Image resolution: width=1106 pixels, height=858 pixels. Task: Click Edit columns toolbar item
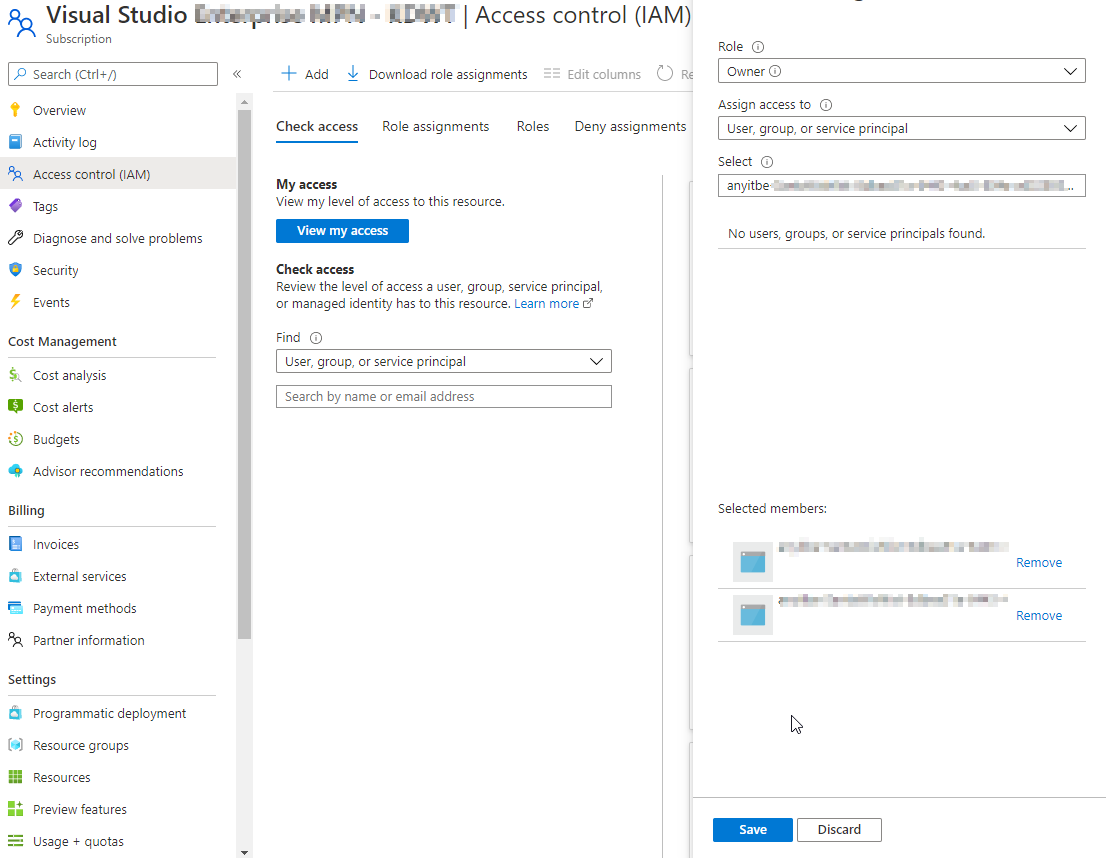(x=592, y=74)
